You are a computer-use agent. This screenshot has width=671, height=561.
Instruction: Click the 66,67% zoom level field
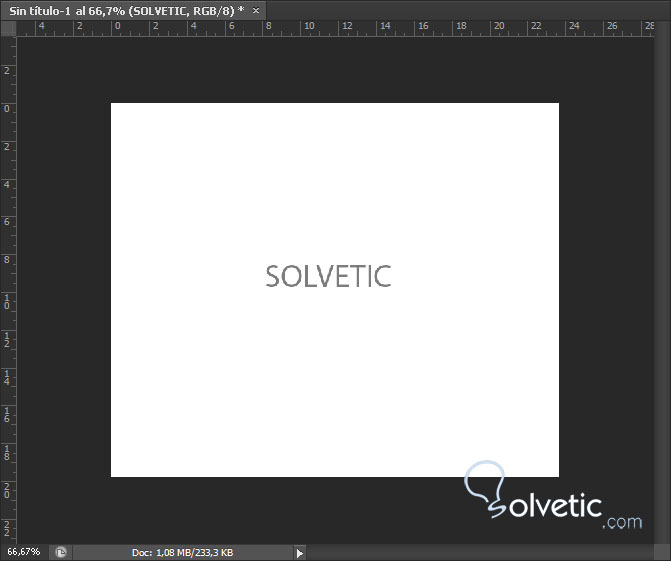coord(24,552)
